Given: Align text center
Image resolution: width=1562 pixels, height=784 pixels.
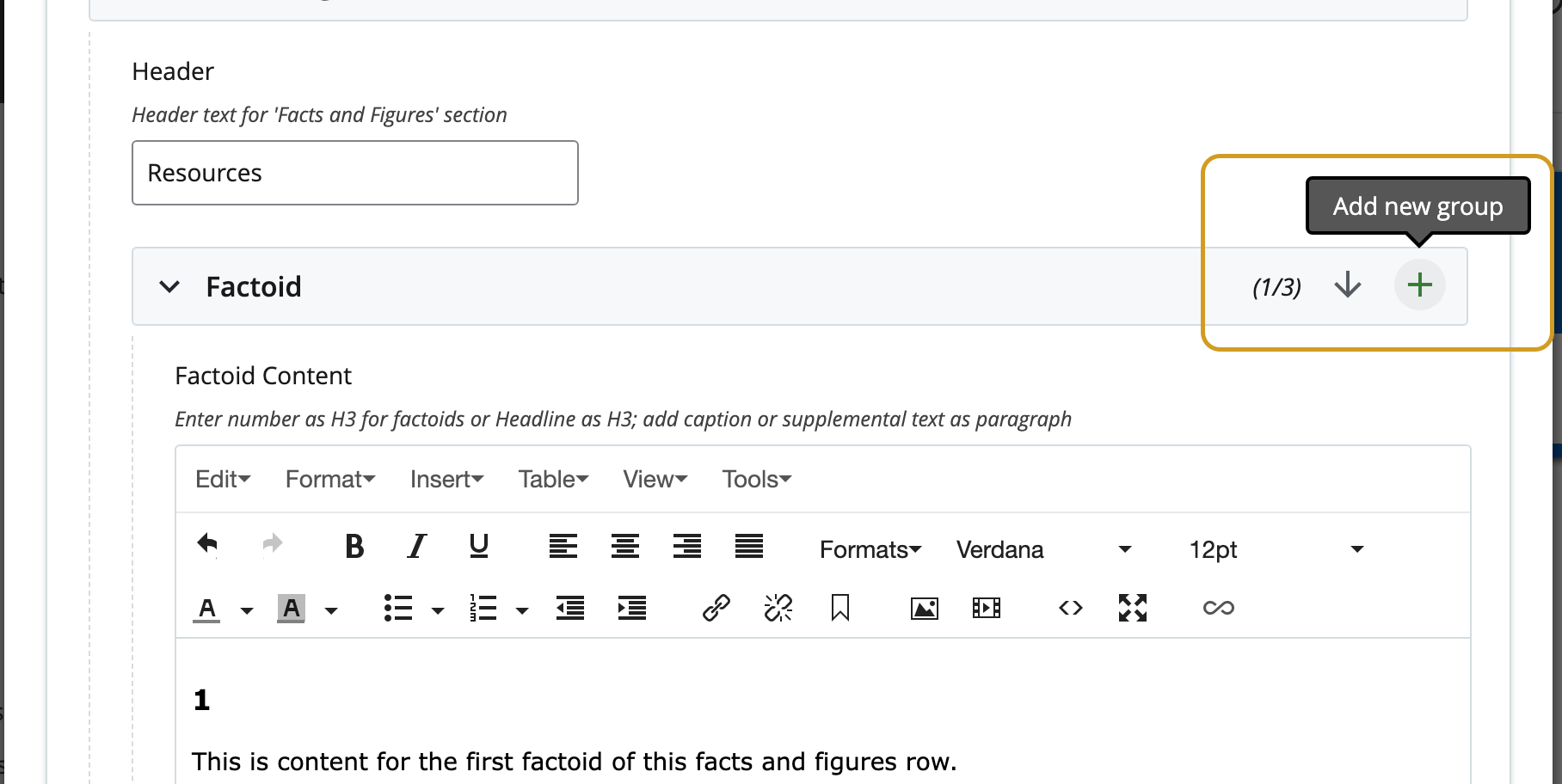Looking at the screenshot, I should click(x=625, y=546).
